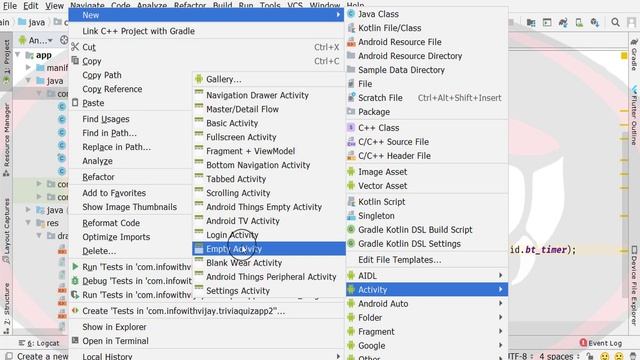Viewport: 640px width, 360px height.
Task: Select Android Things Peripheral Activity
Action: [x=269, y=277]
